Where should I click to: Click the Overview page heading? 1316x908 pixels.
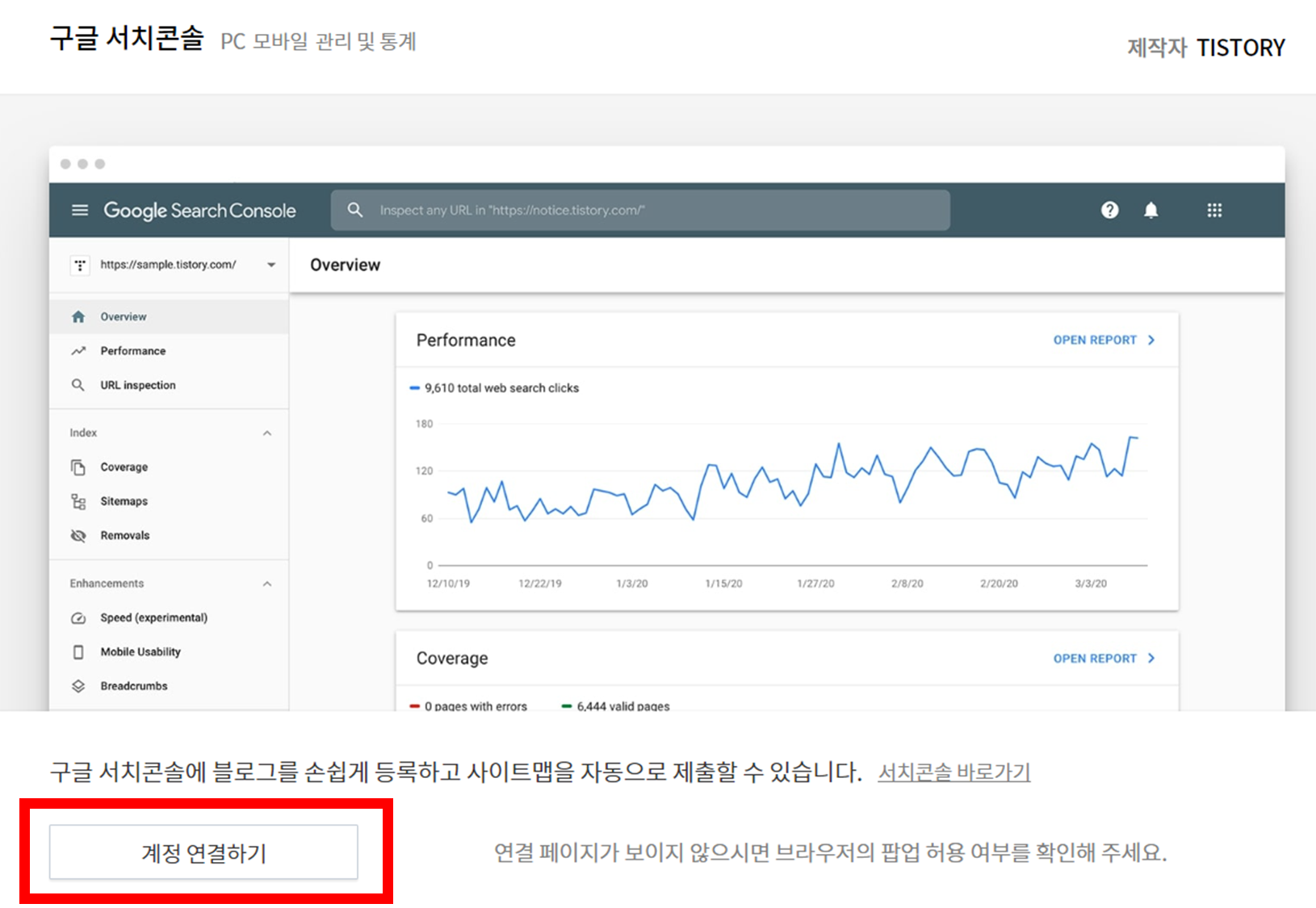(345, 265)
